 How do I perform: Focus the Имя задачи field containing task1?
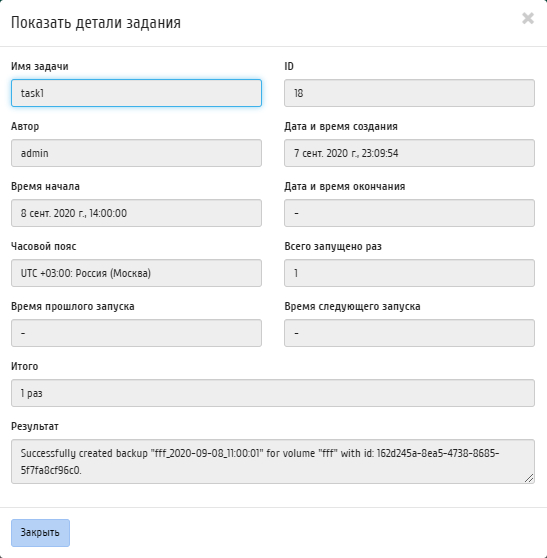point(136,93)
